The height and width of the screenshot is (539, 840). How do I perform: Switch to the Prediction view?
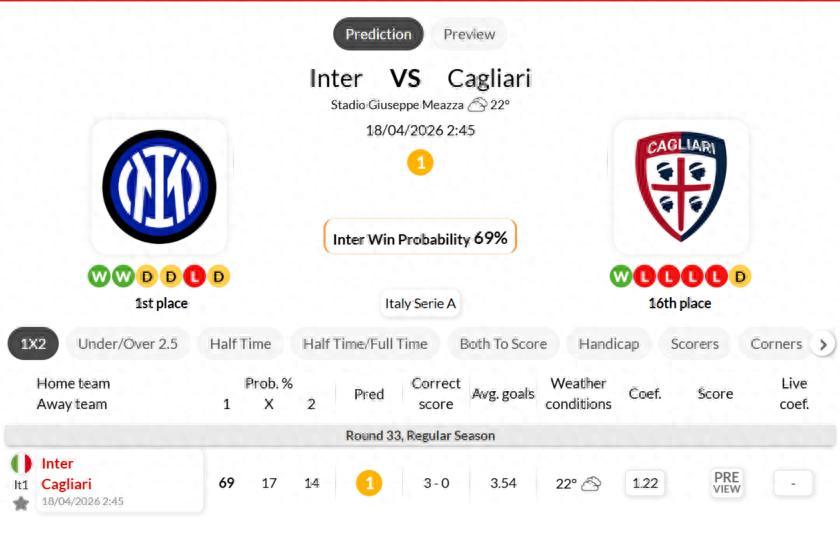click(x=378, y=34)
